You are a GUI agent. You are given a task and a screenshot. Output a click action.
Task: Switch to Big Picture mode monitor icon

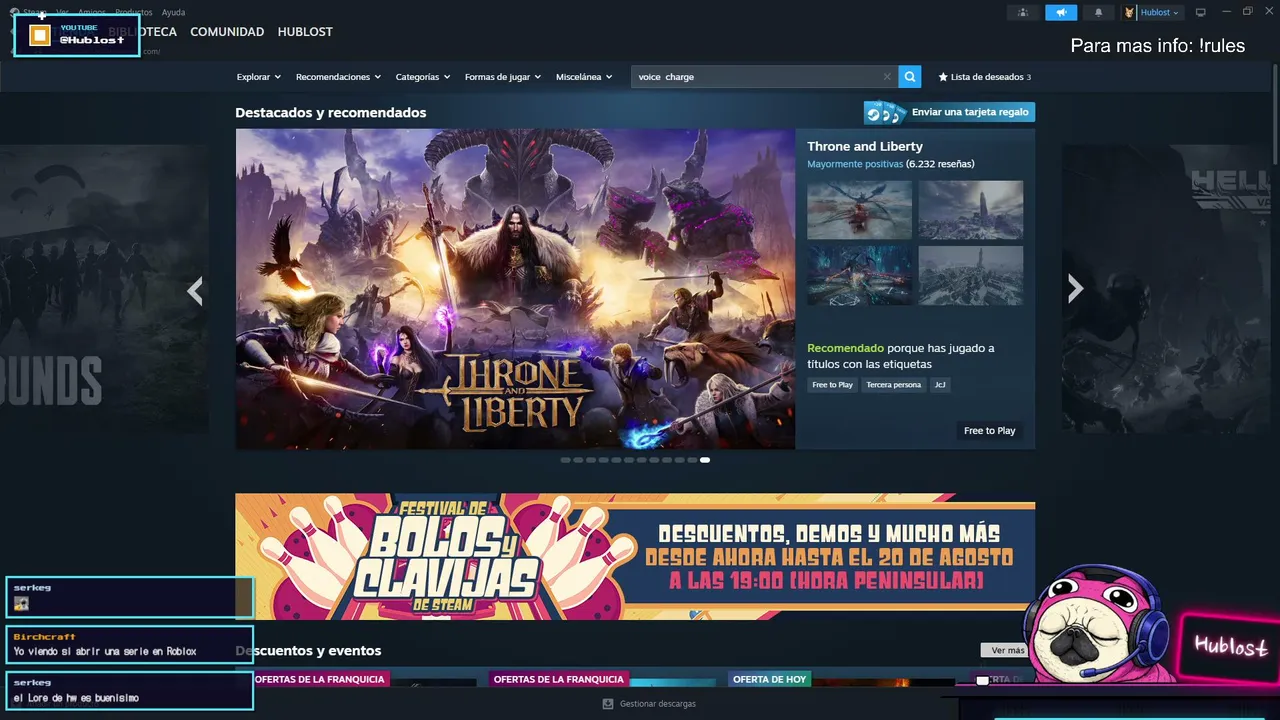tap(1201, 13)
